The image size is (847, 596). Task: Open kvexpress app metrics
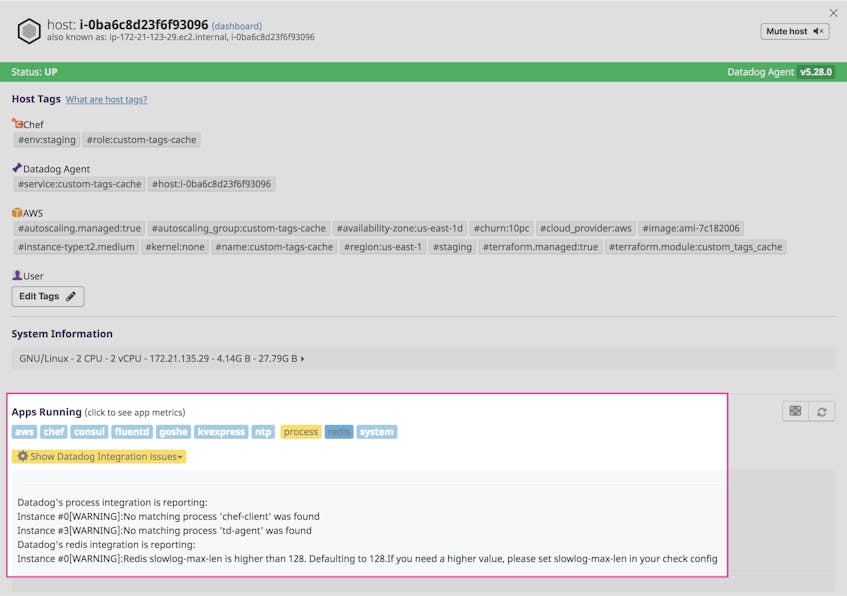click(221, 432)
